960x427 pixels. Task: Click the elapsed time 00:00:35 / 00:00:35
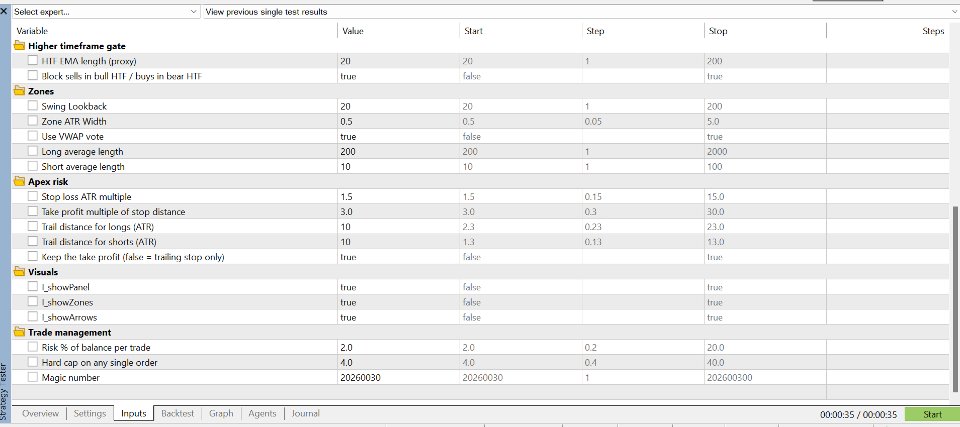tap(858, 415)
